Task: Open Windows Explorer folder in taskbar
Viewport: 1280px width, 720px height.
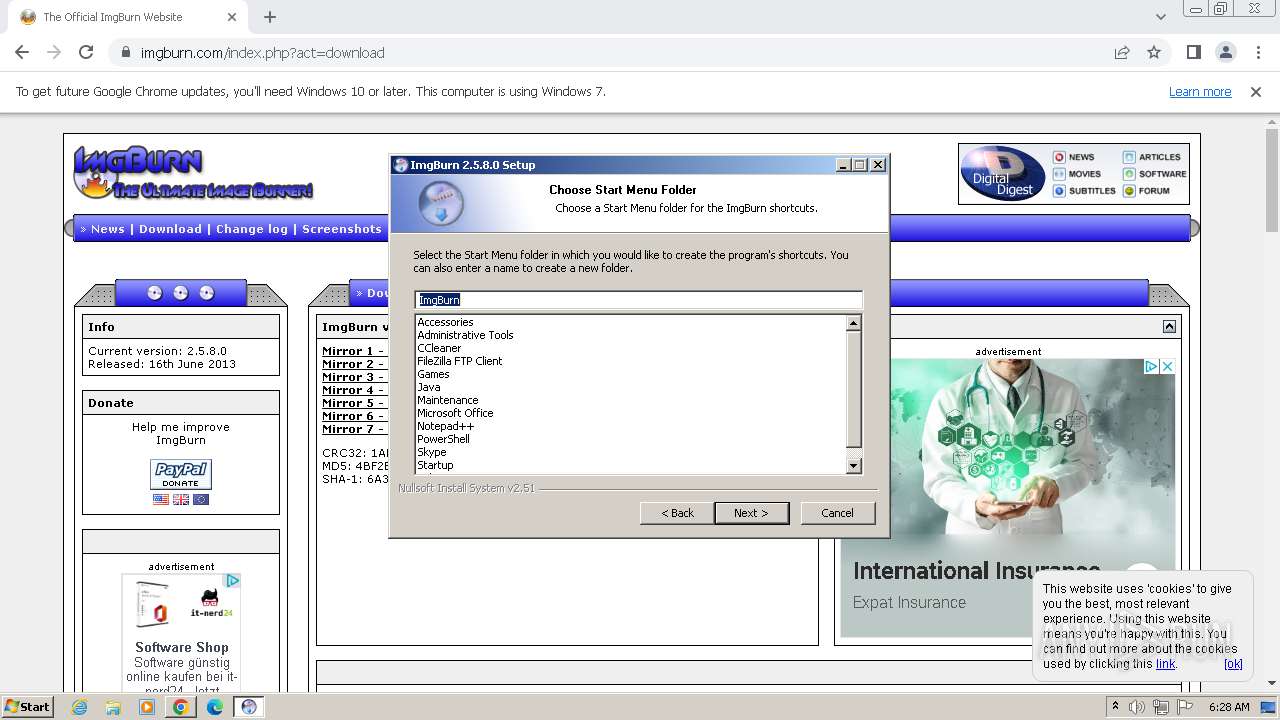Action: [x=113, y=707]
